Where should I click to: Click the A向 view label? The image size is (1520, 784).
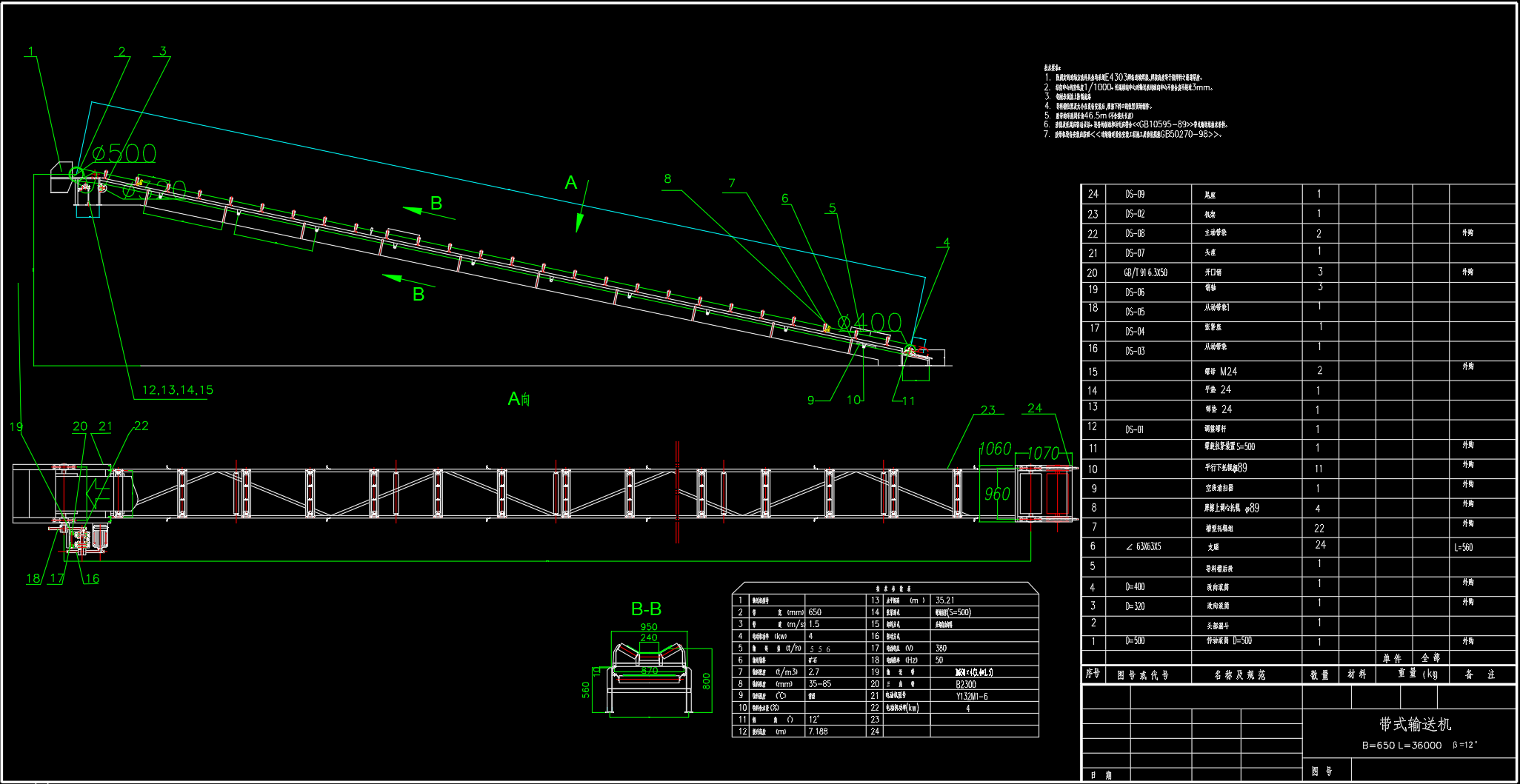pos(519,400)
